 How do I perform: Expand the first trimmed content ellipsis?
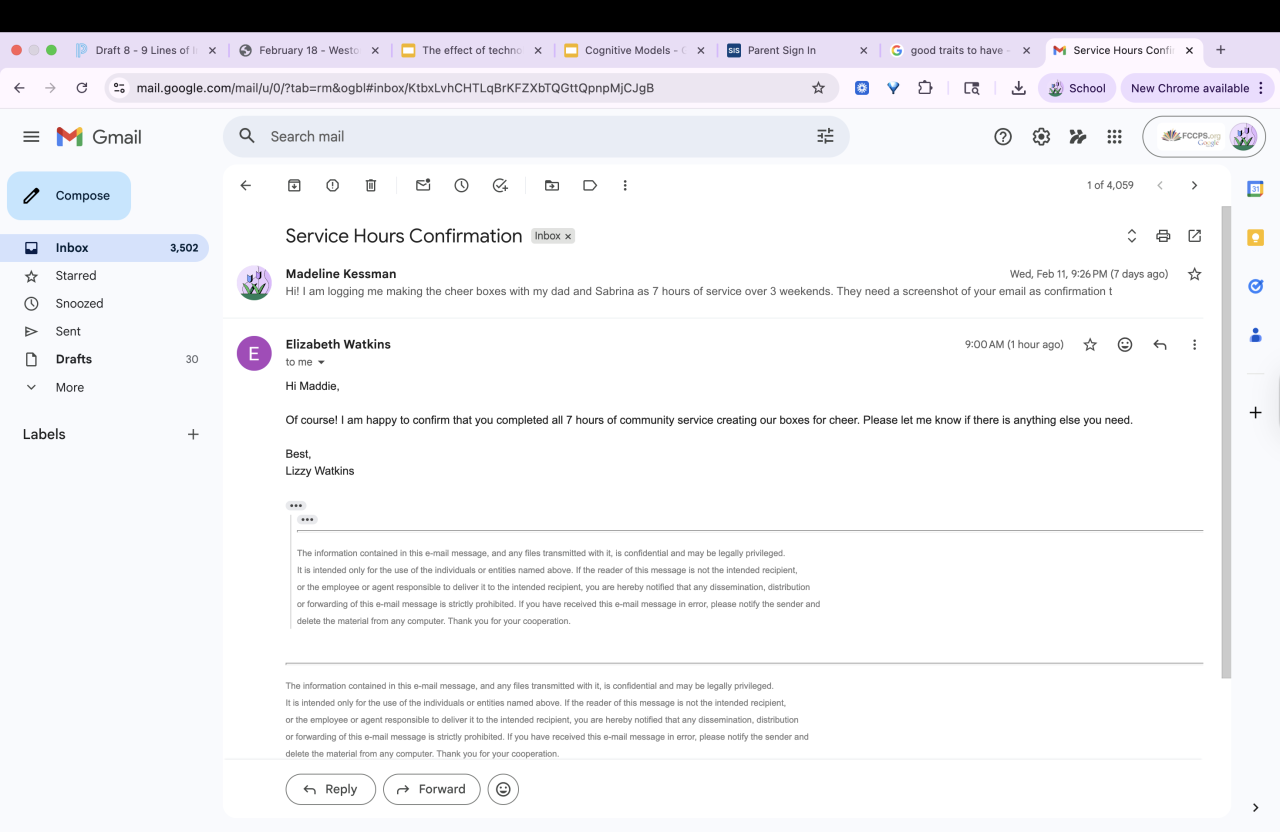295,506
